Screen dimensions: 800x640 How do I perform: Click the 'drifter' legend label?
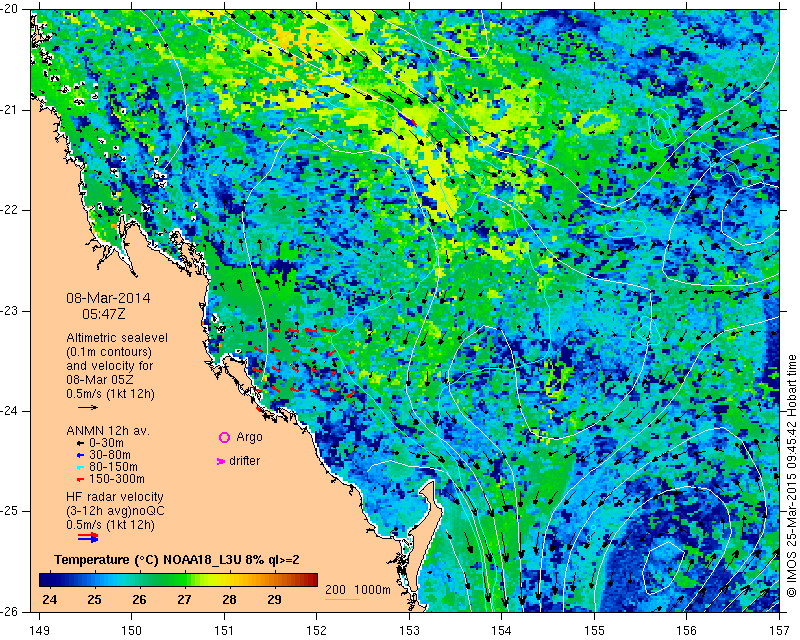244,461
